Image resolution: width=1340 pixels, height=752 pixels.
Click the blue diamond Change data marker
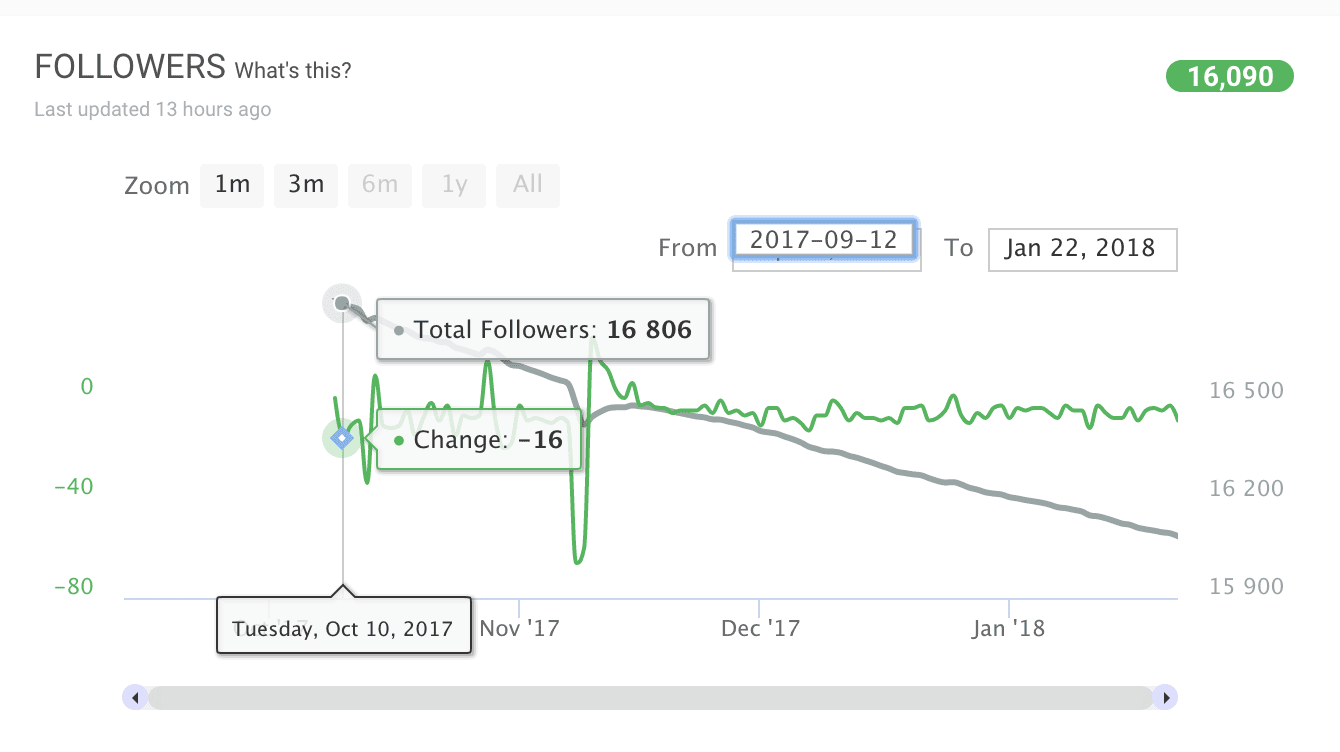tap(342, 438)
